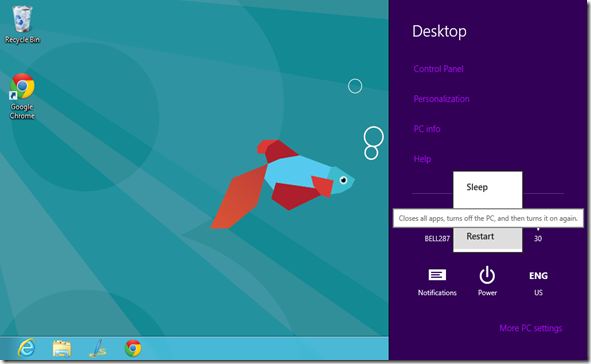Launch Internet Explorer from the taskbar
Image resolution: width=591 pixels, height=364 pixels.
(26, 348)
